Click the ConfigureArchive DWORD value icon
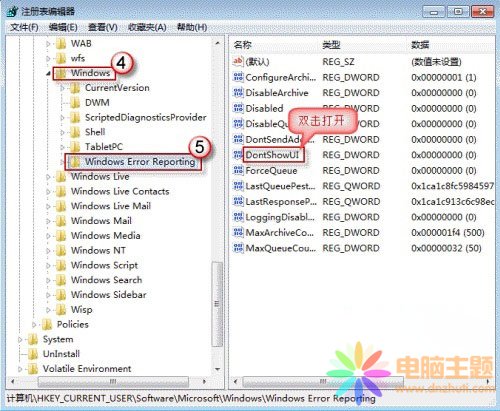The height and width of the screenshot is (411, 500). click(x=238, y=77)
